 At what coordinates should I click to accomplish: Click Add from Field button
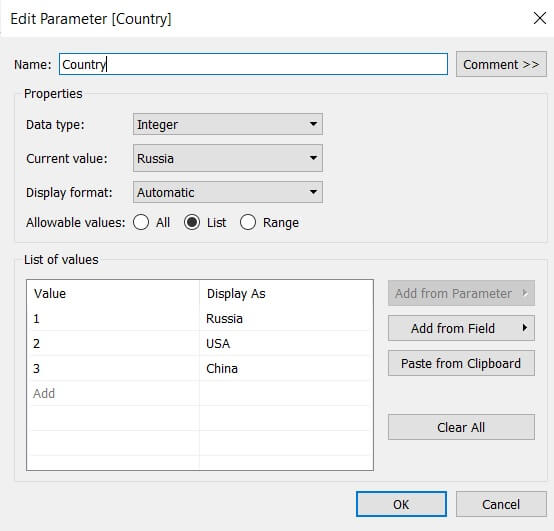click(x=461, y=328)
